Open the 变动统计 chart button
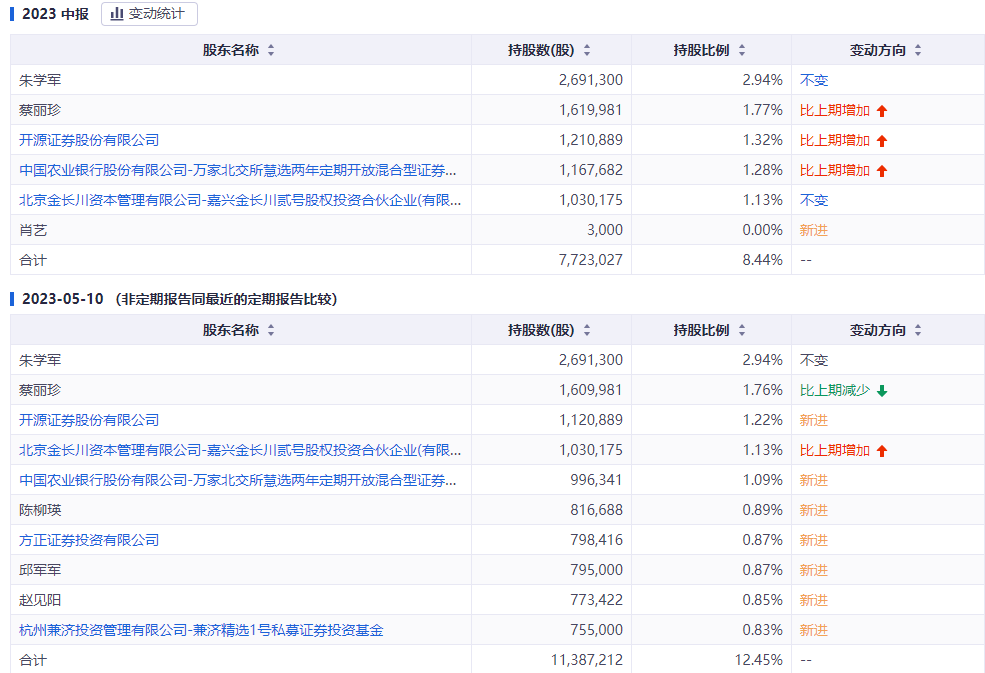 point(150,14)
